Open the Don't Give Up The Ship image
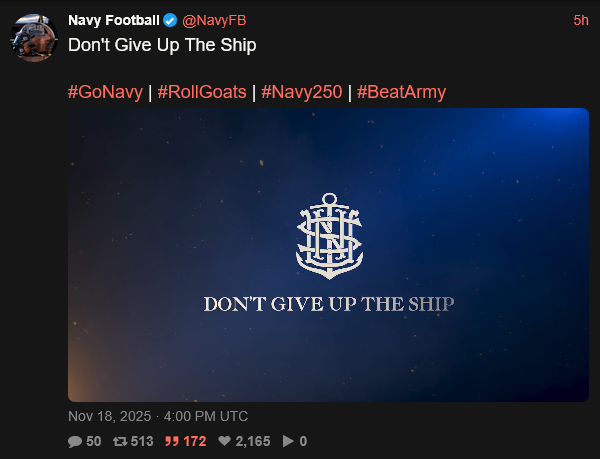Image resolution: width=600 pixels, height=459 pixels. coord(328,255)
